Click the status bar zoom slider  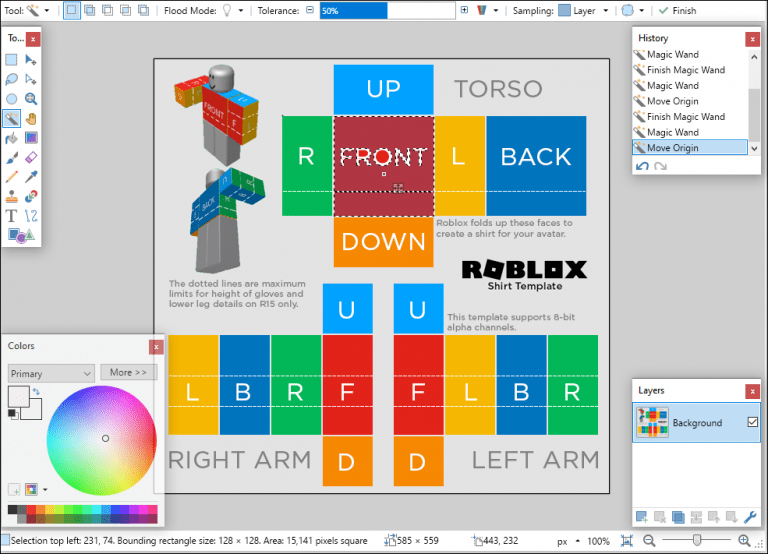click(696, 541)
